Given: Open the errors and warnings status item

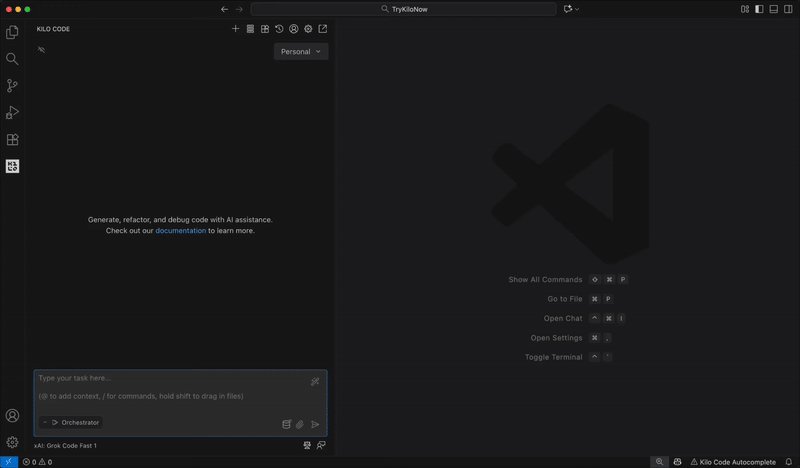Looking at the screenshot, I should point(37,462).
